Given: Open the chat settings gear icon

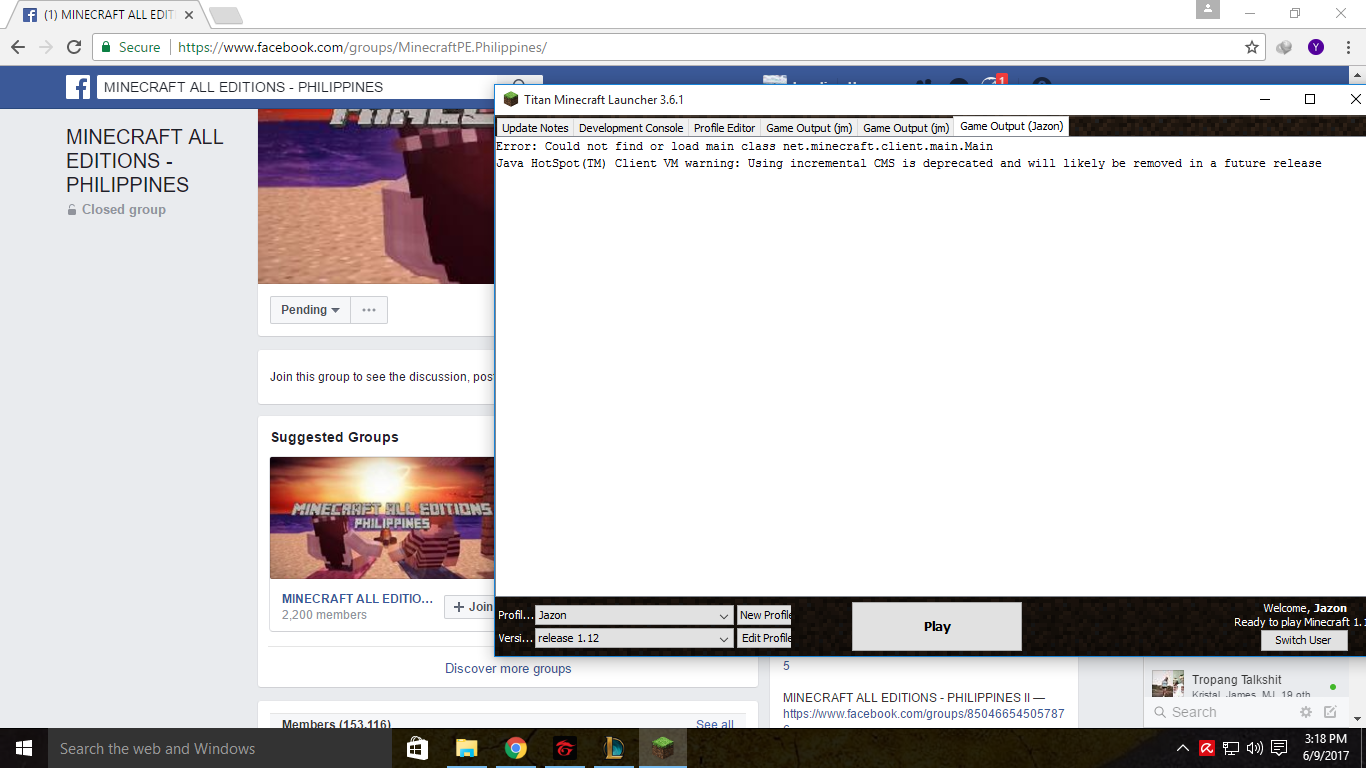Looking at the screenshot, I should coord(1306,712).
